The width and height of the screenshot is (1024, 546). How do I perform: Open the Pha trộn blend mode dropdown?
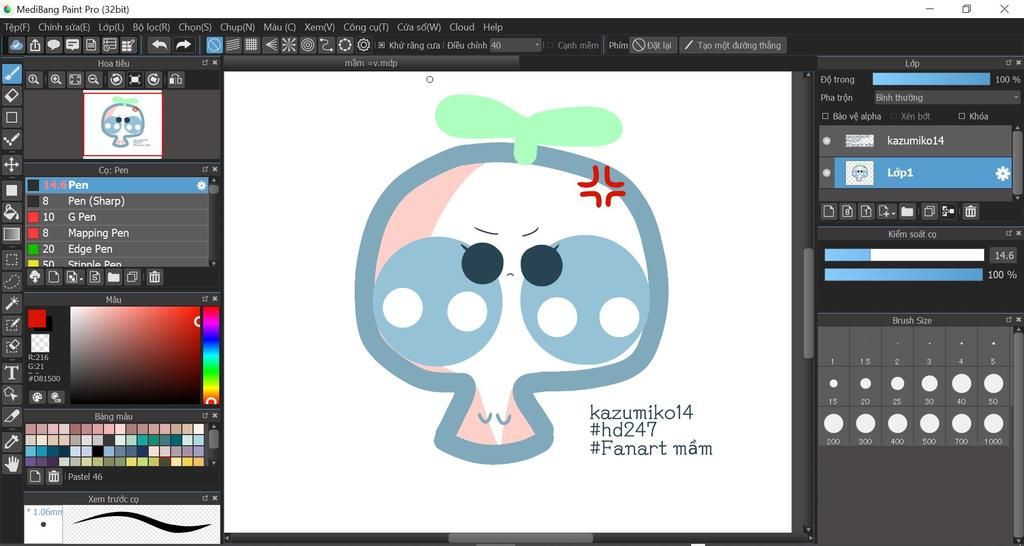(946, 97)
